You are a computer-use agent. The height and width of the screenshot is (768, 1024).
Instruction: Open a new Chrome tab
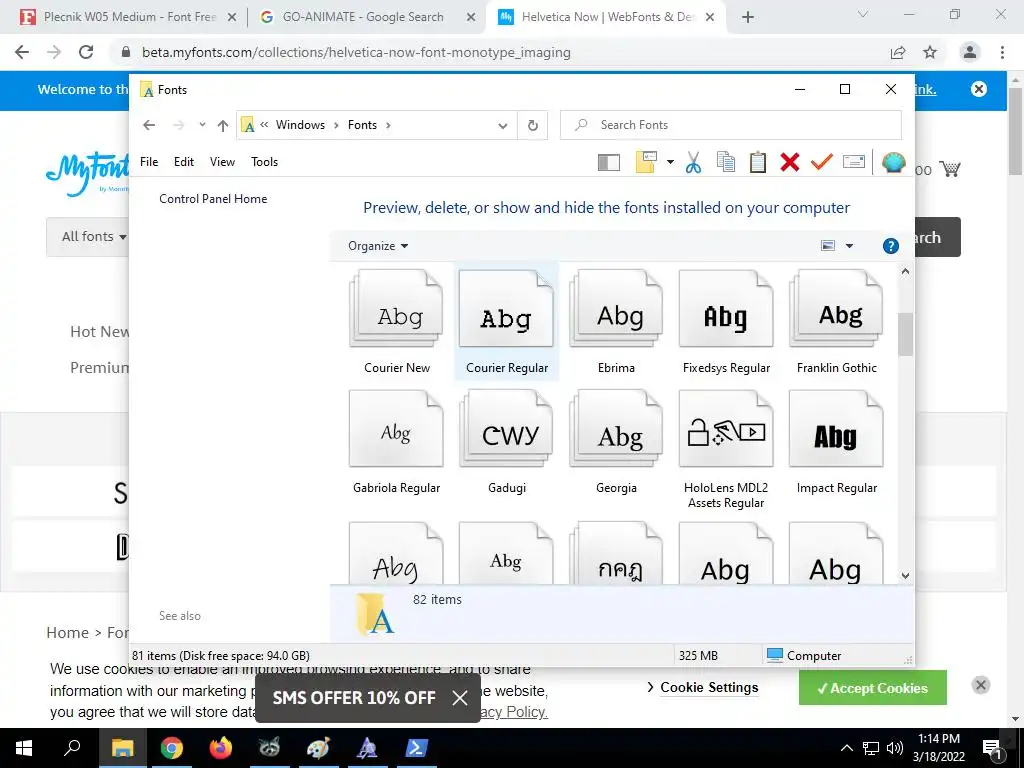(x=748, y=17)
